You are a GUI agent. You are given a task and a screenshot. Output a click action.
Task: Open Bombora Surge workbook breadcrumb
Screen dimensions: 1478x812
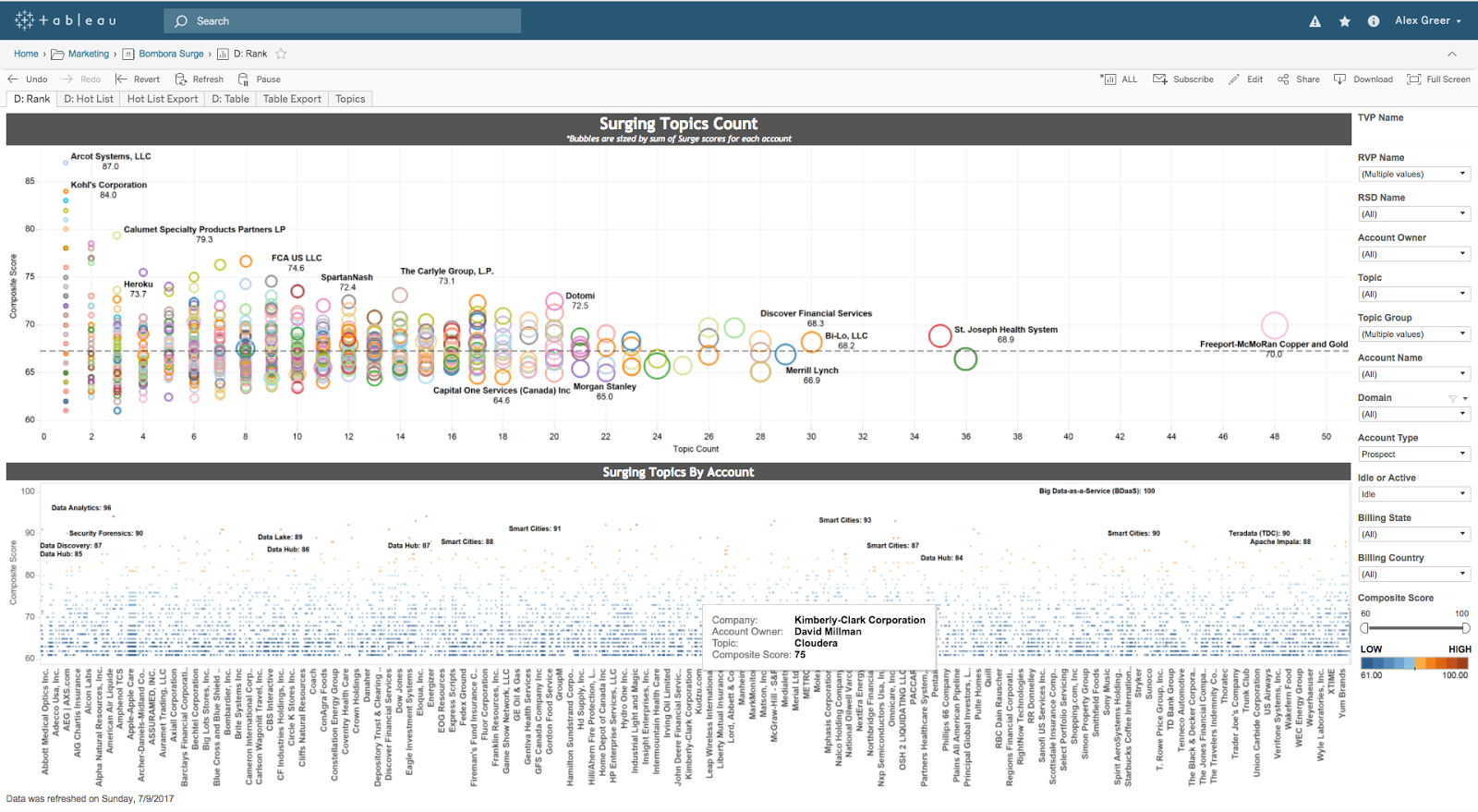[164, 54]
